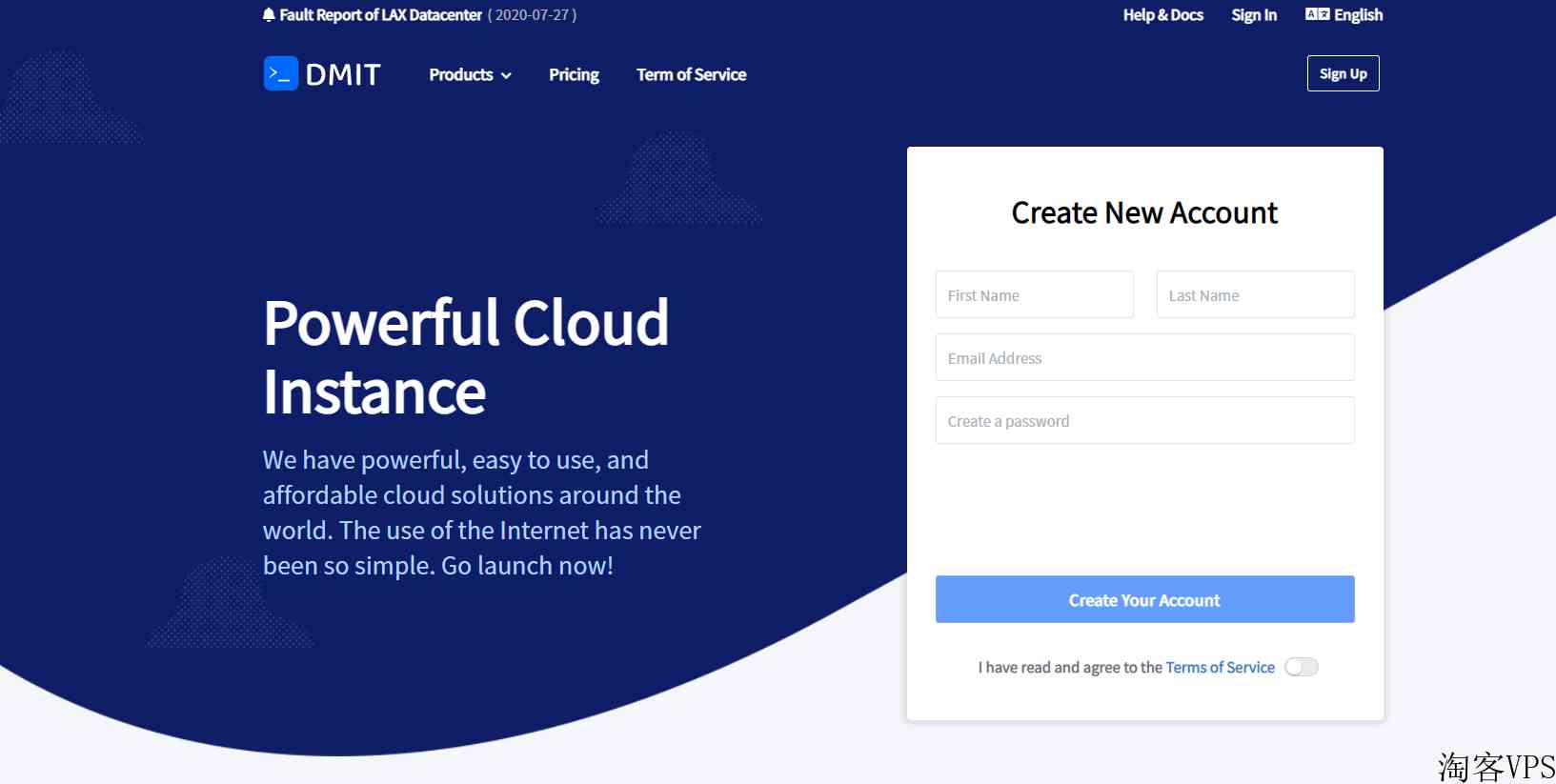The height and width of the screenshot is (784, 1556).
Task: Click the DMIT brand name text
Action: pos(343,74)
